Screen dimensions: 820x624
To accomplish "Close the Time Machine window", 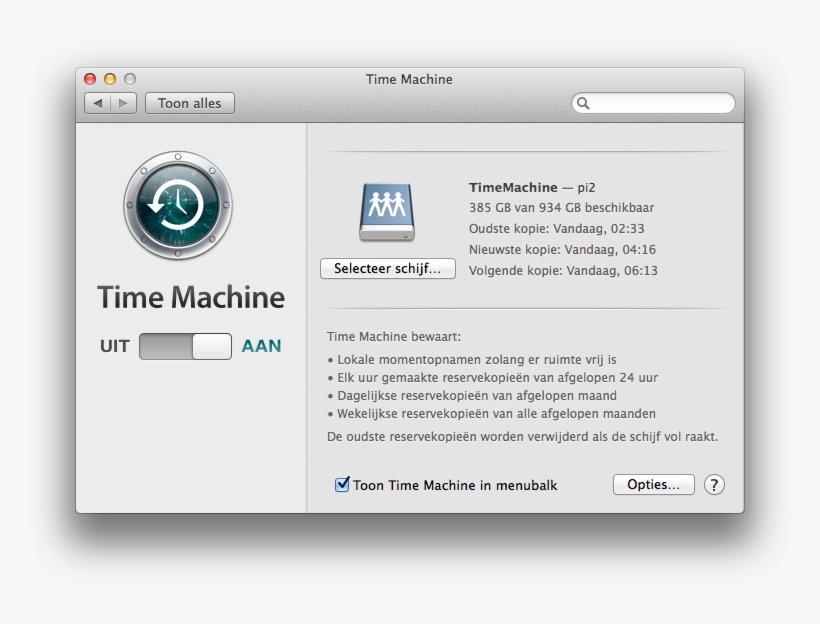I will (90, 79).
